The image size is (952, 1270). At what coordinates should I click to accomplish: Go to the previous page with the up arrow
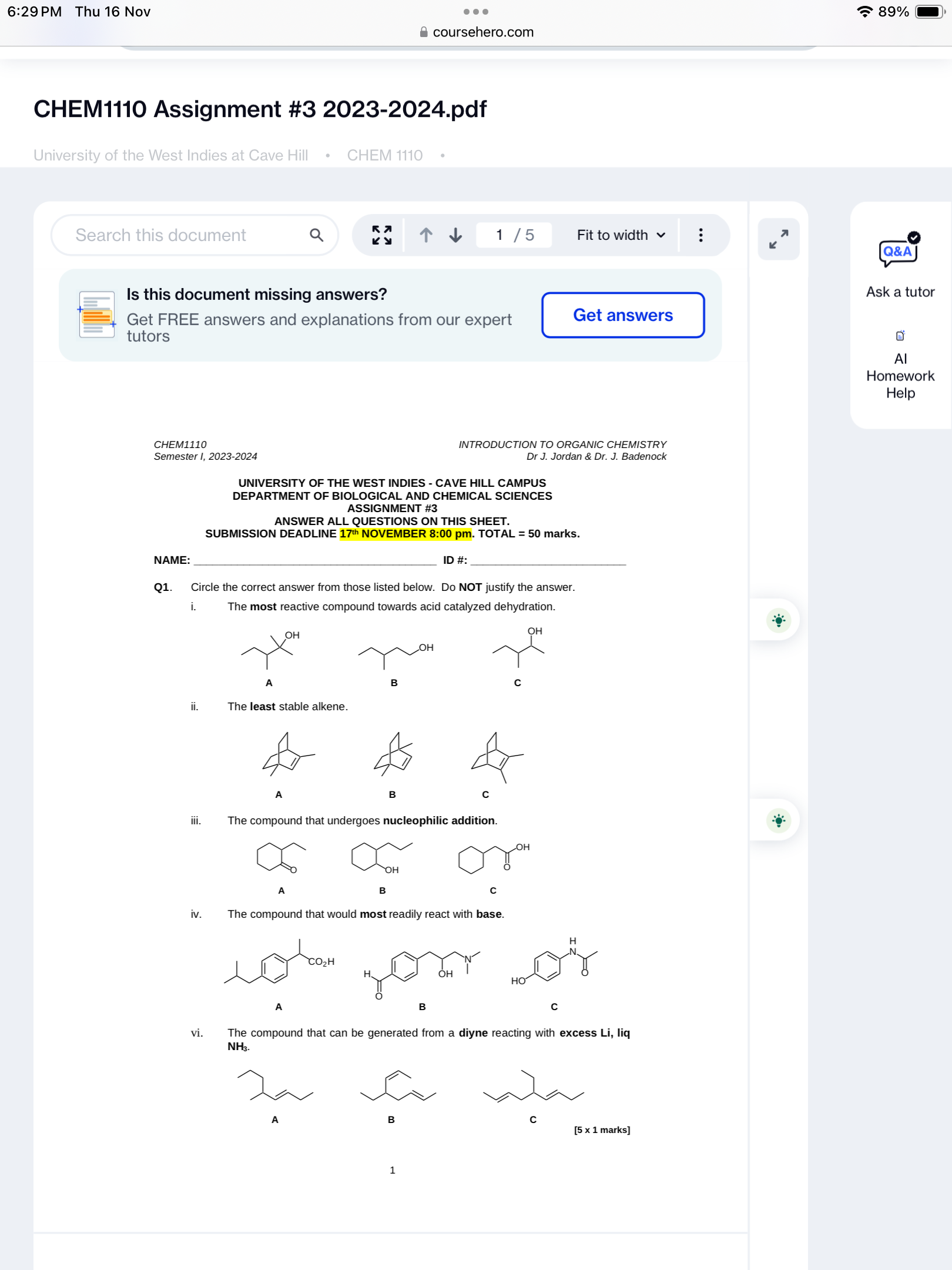tap(425, 235)
